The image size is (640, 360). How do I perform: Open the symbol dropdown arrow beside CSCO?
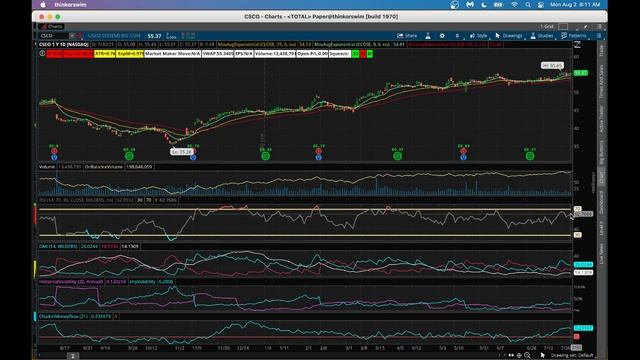pos(72,36)
